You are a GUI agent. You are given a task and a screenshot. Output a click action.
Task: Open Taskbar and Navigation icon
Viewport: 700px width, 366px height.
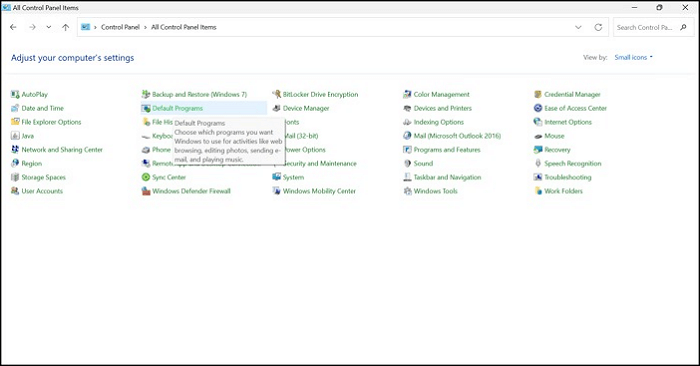point(407,177)
